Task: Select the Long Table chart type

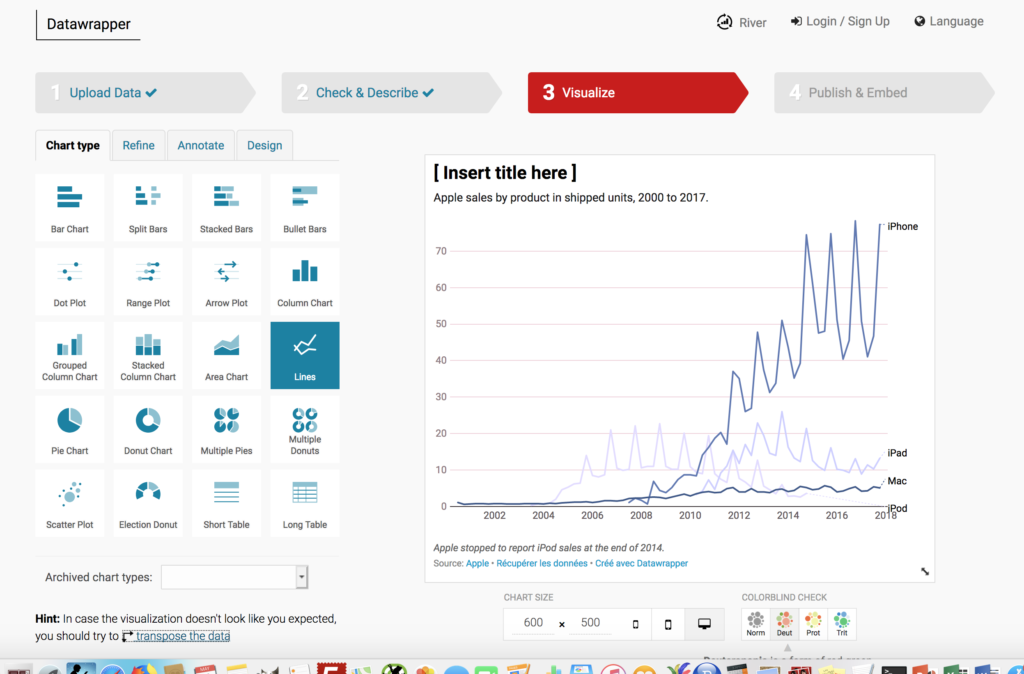Action: tap(304, 502)
